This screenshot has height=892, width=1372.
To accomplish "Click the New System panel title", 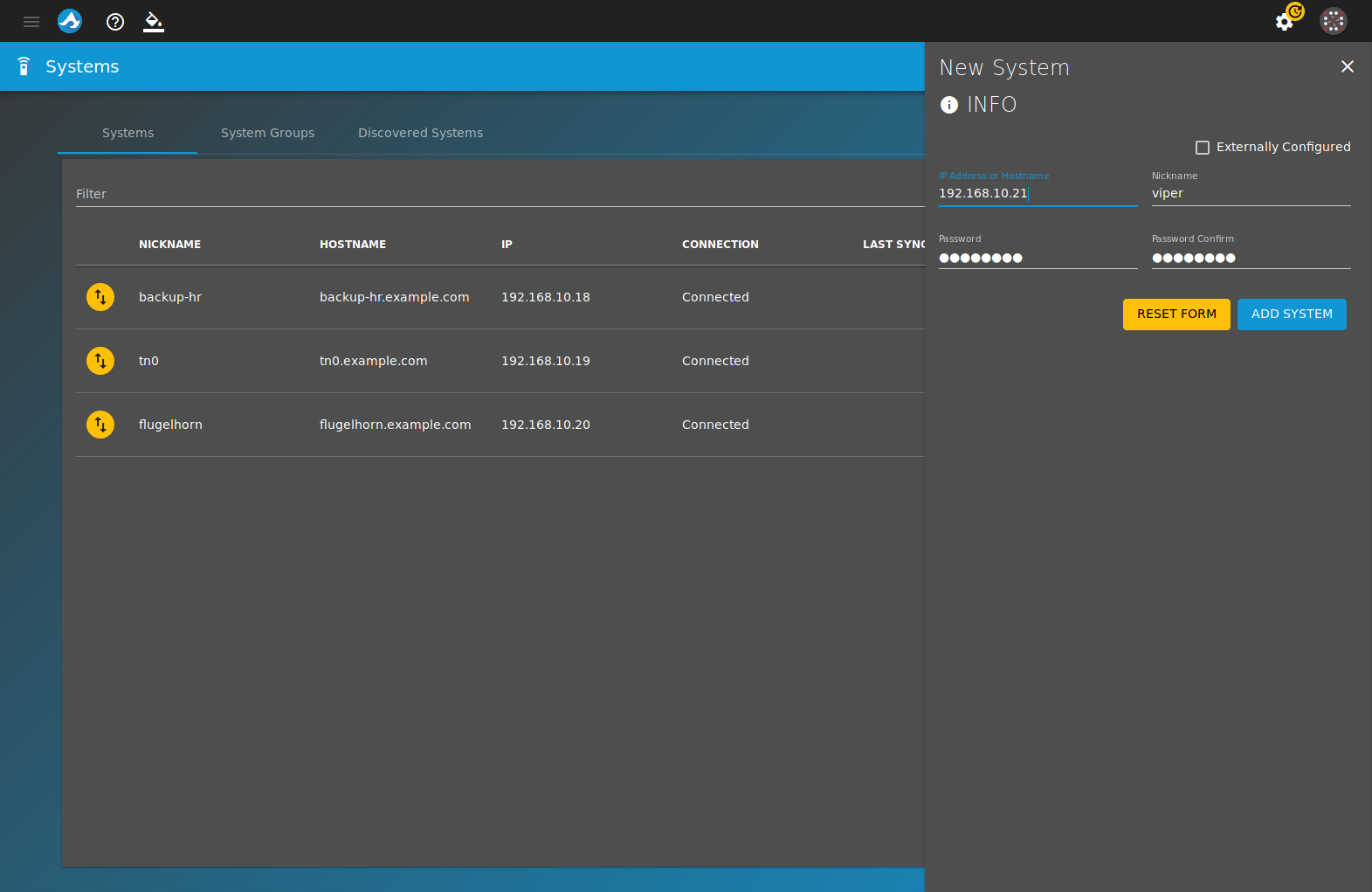I will tap(1004, 67).
